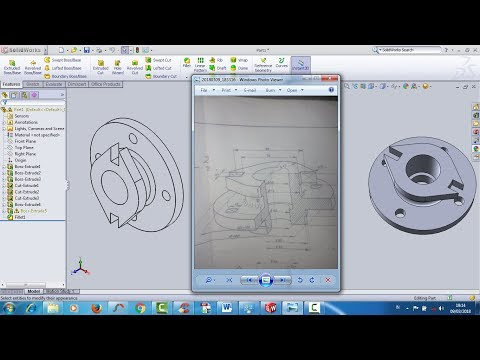Switch to the DimXpert tab
The image size is (480, 360).
pos(77,84)
